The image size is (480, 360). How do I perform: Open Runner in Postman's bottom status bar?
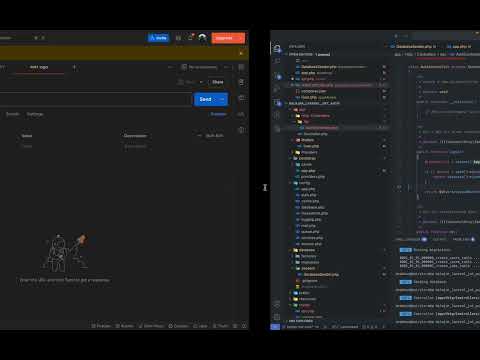pos(125,326)
